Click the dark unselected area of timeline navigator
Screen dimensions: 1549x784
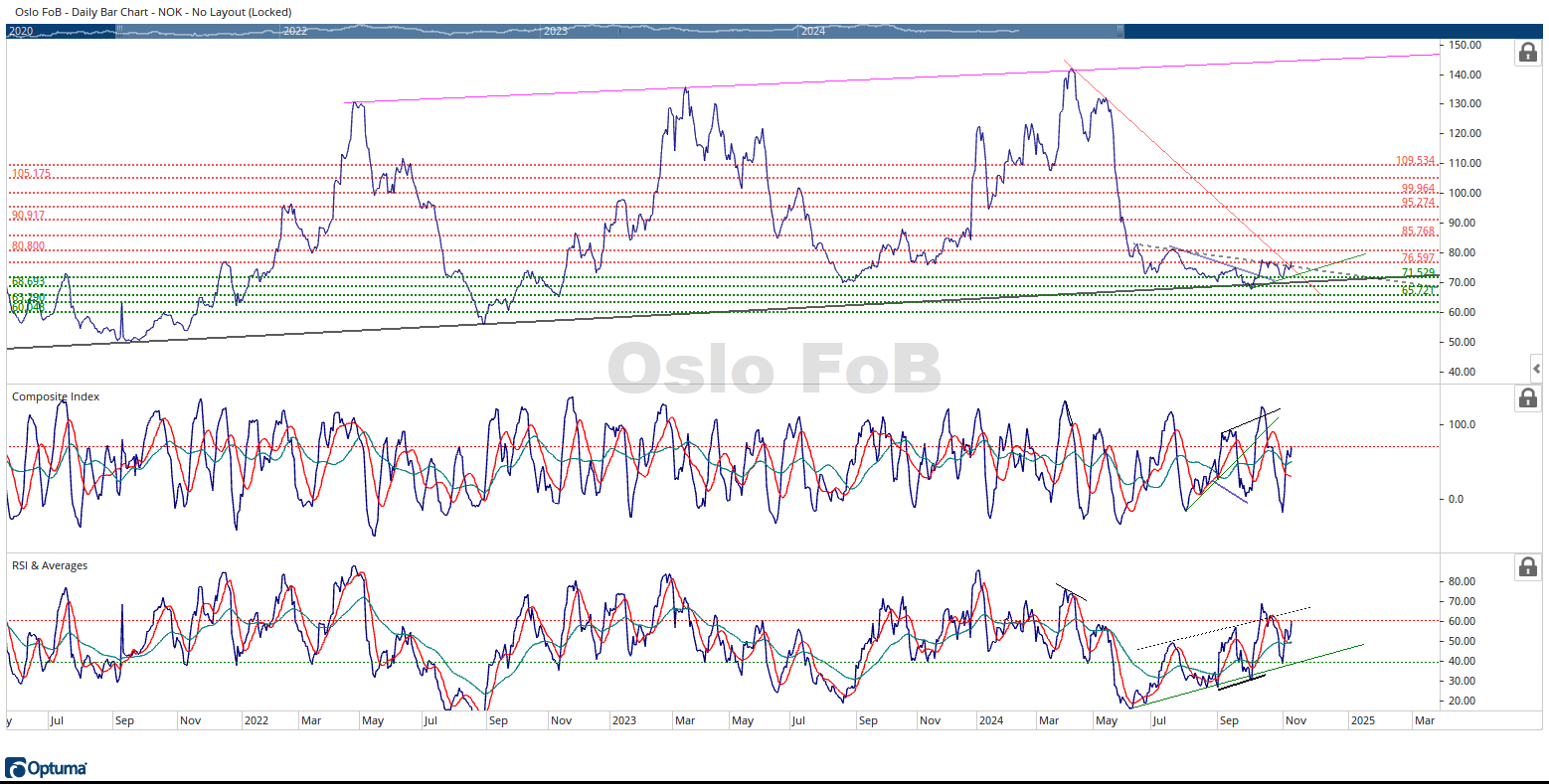click(x=1292, y=31)
